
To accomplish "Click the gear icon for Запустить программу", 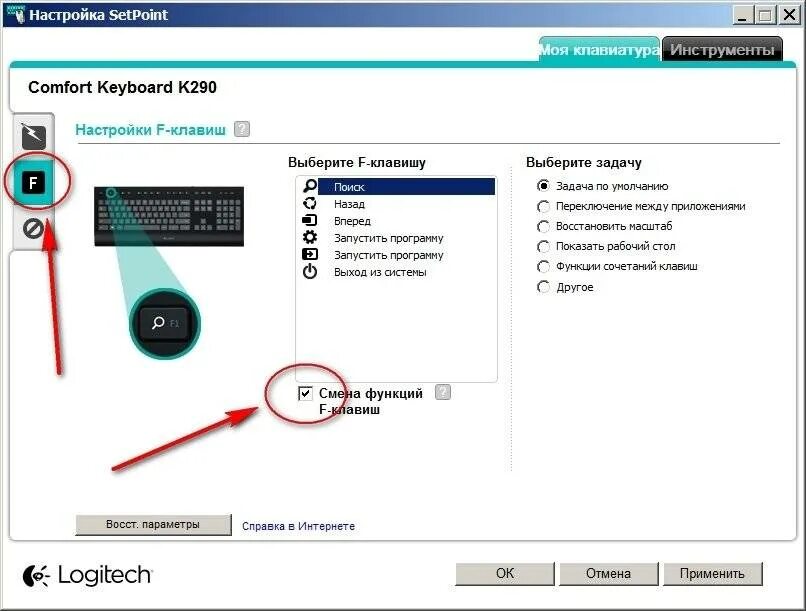I will click(310, 237).
